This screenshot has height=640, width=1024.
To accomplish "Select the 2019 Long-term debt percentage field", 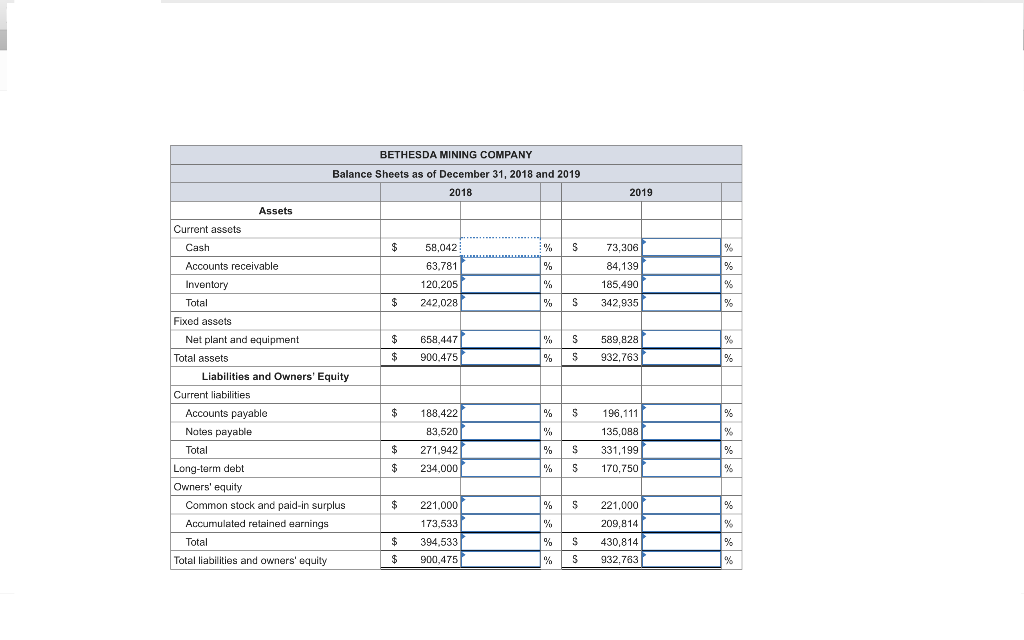I will 682,468.
